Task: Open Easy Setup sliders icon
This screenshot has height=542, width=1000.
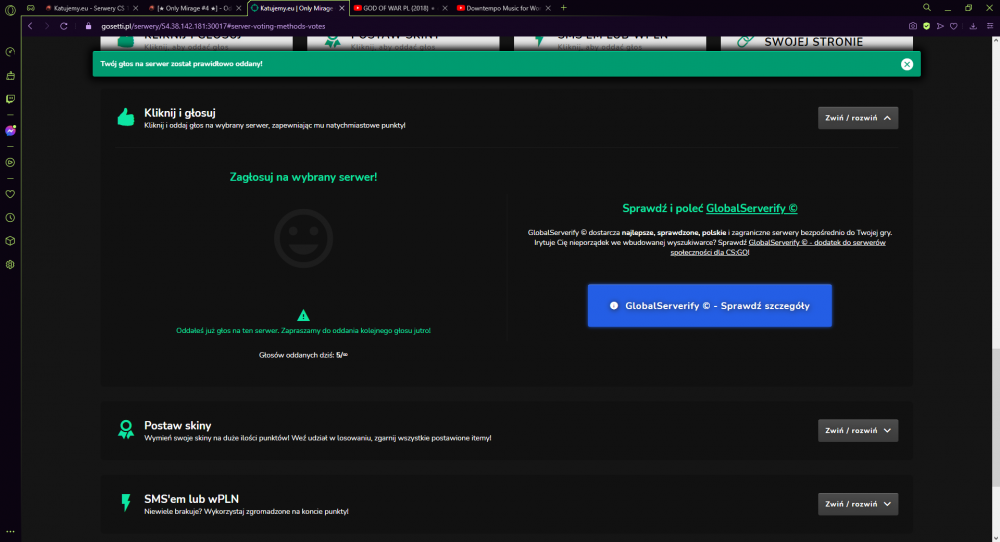Action: [990, 26]
